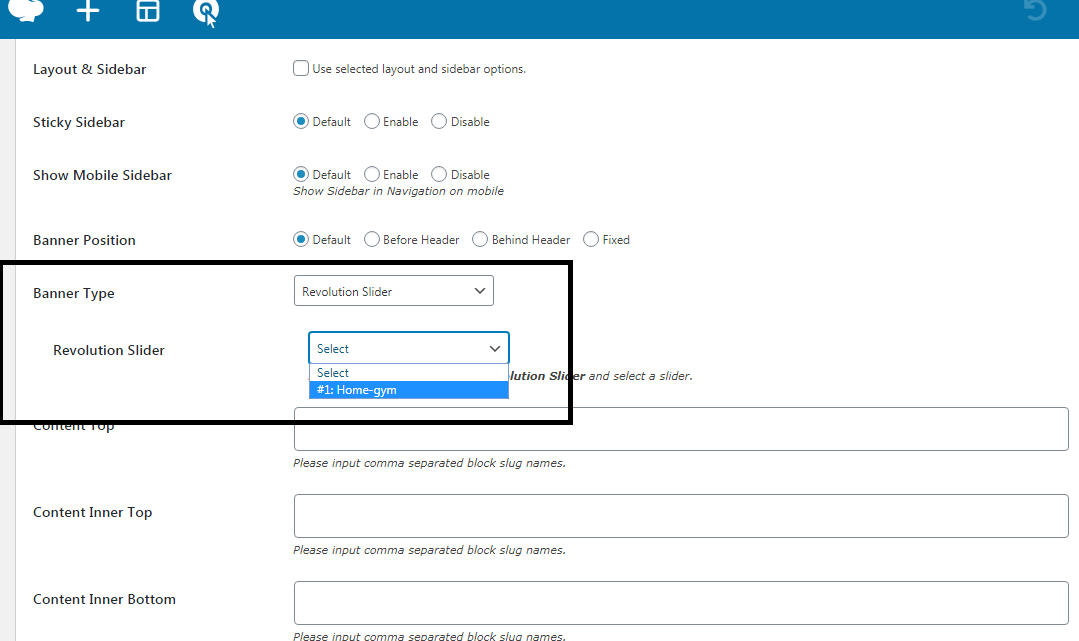The width and height of the screenshot is (1079, 641).
Task: Select Default Banner Position
Action: point(301,239)
